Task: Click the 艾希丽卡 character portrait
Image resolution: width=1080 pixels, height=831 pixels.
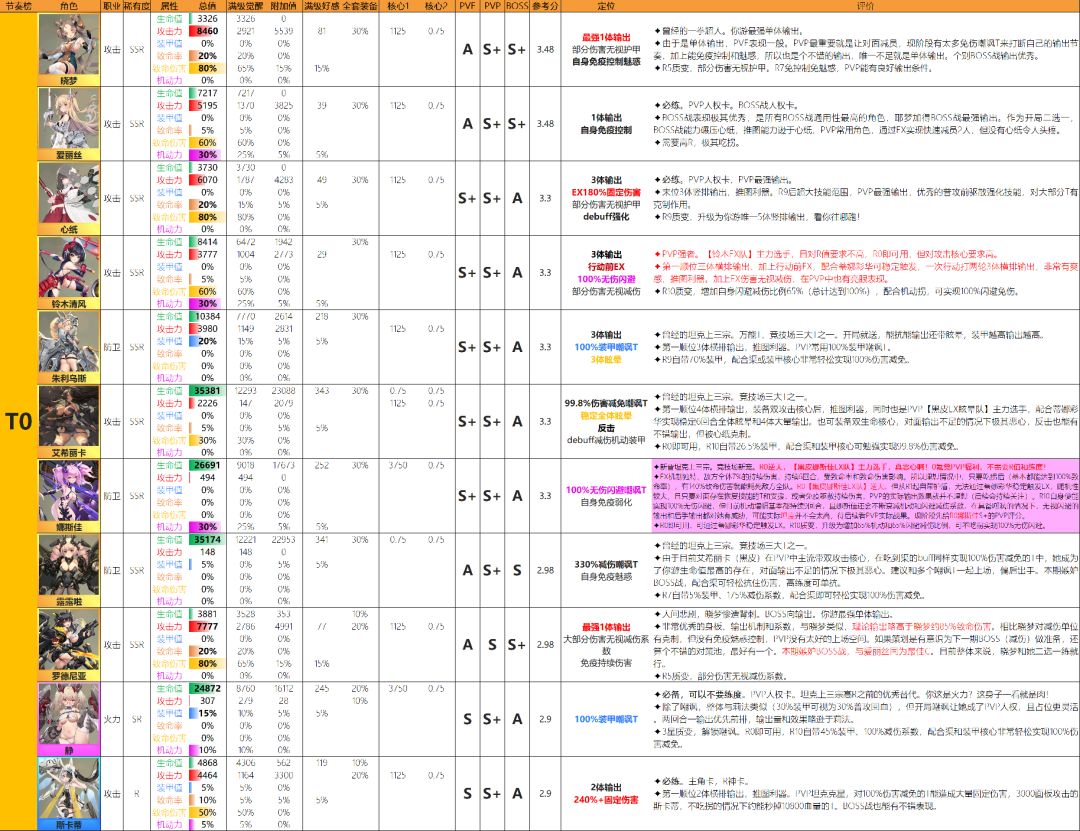Action: (x=69, y=416)
